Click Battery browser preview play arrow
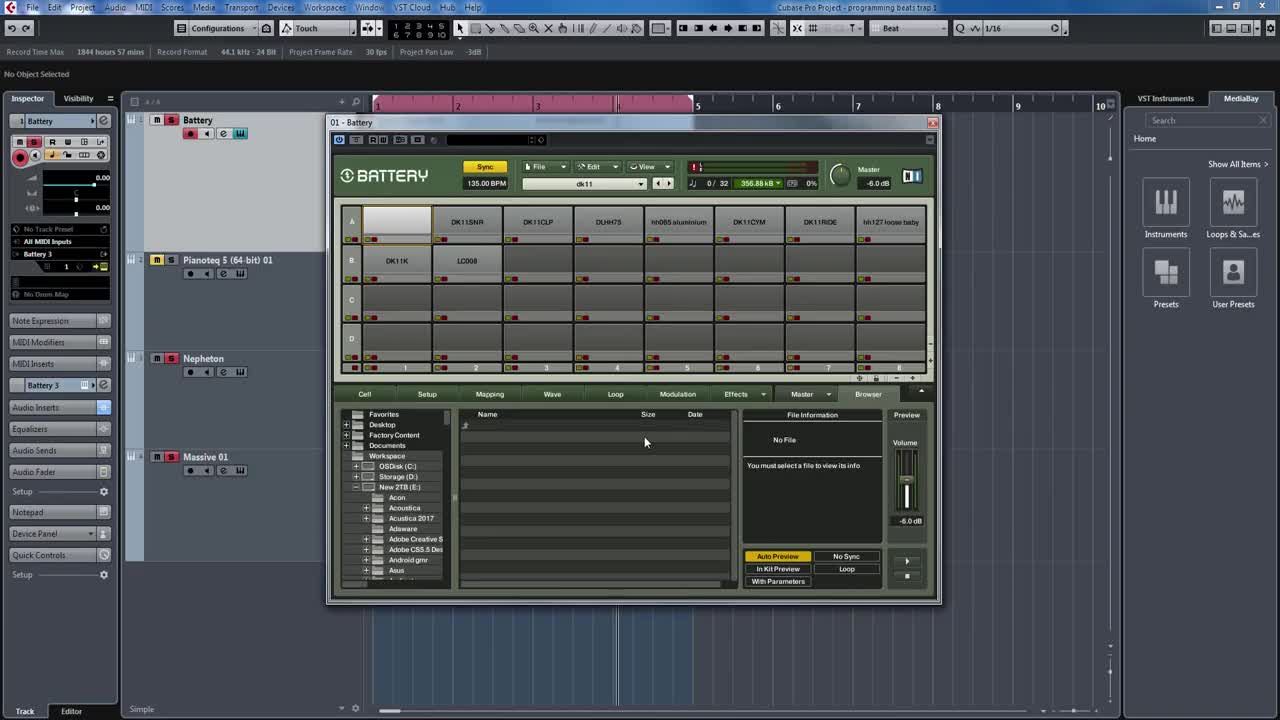Image resolution: width=1280 pixels, height=720 pixels. [907, 561]
